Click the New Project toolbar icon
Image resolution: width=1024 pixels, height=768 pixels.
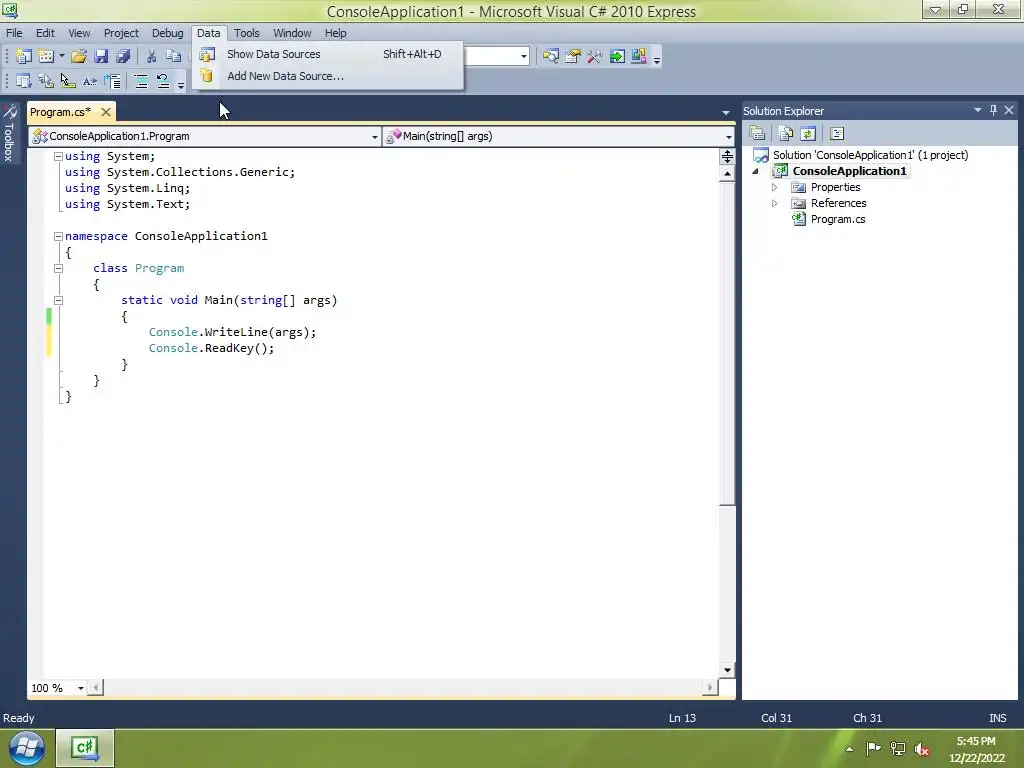(x=24, y=57)
